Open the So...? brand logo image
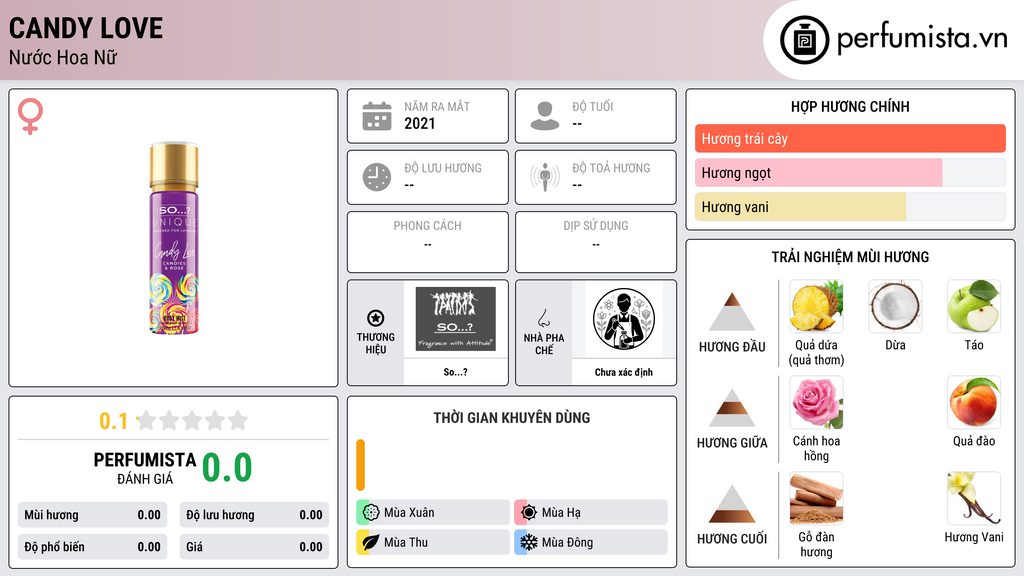This screenshot has width=1024, height=576. tap(456, 319)
